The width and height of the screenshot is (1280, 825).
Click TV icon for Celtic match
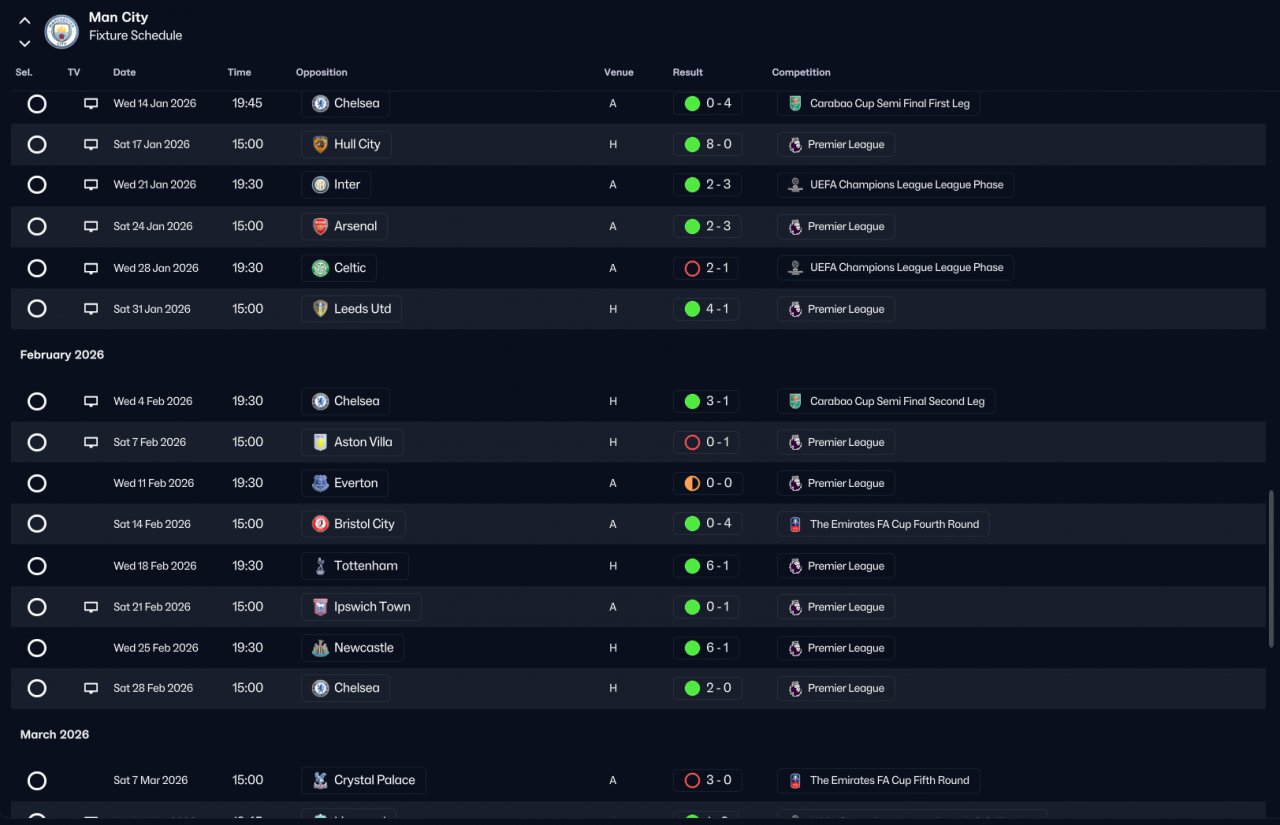(91, 268)
